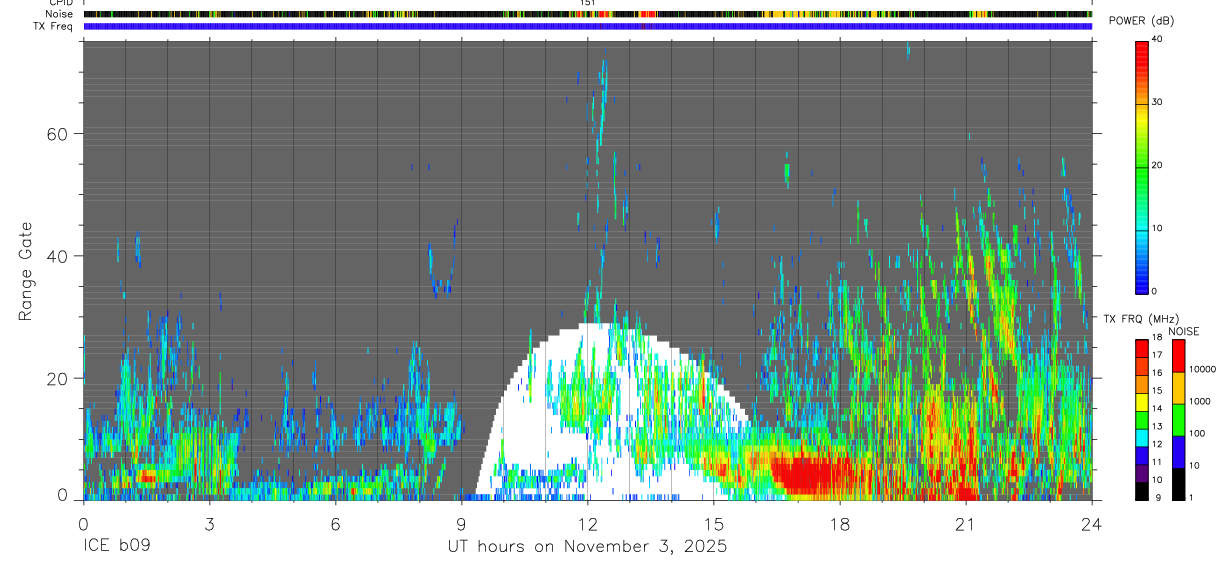Click the POWER (dB) color bar
Screen dimensions: 1228x567
pos(1142,165)
